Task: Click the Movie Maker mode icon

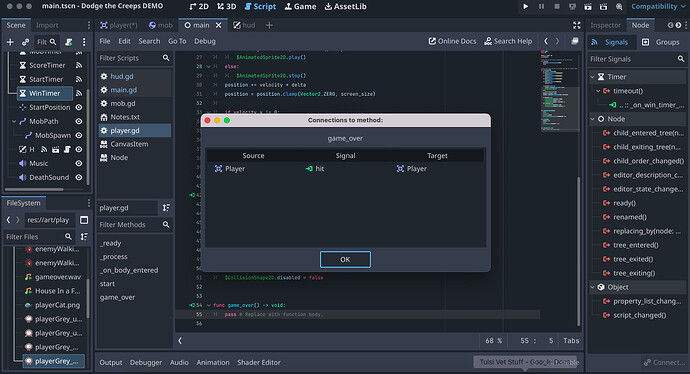Action: click(619, 7)
